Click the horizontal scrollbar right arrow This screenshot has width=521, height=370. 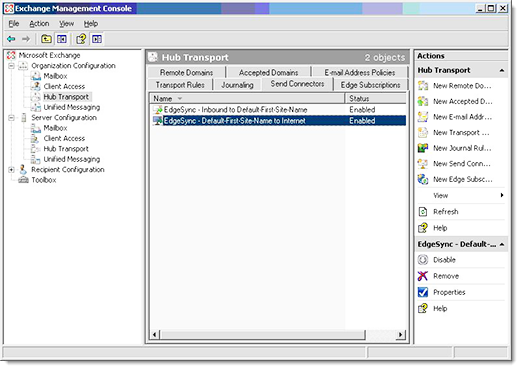coord(401,334)
